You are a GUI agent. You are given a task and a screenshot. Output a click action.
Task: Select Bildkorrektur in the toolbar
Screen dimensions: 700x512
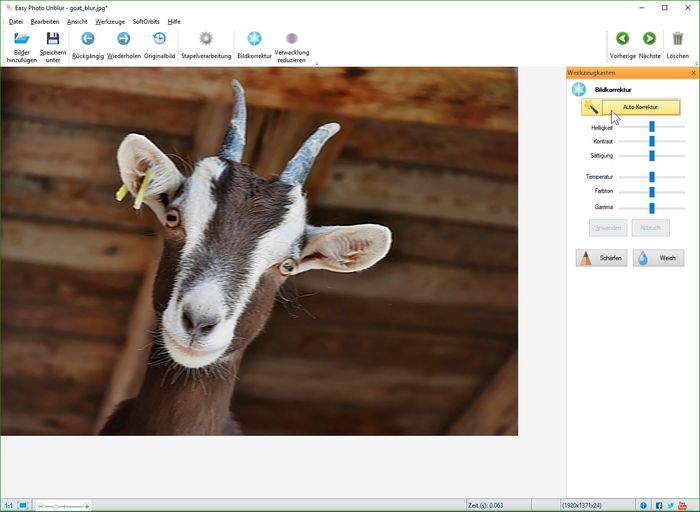click(254, 39)
